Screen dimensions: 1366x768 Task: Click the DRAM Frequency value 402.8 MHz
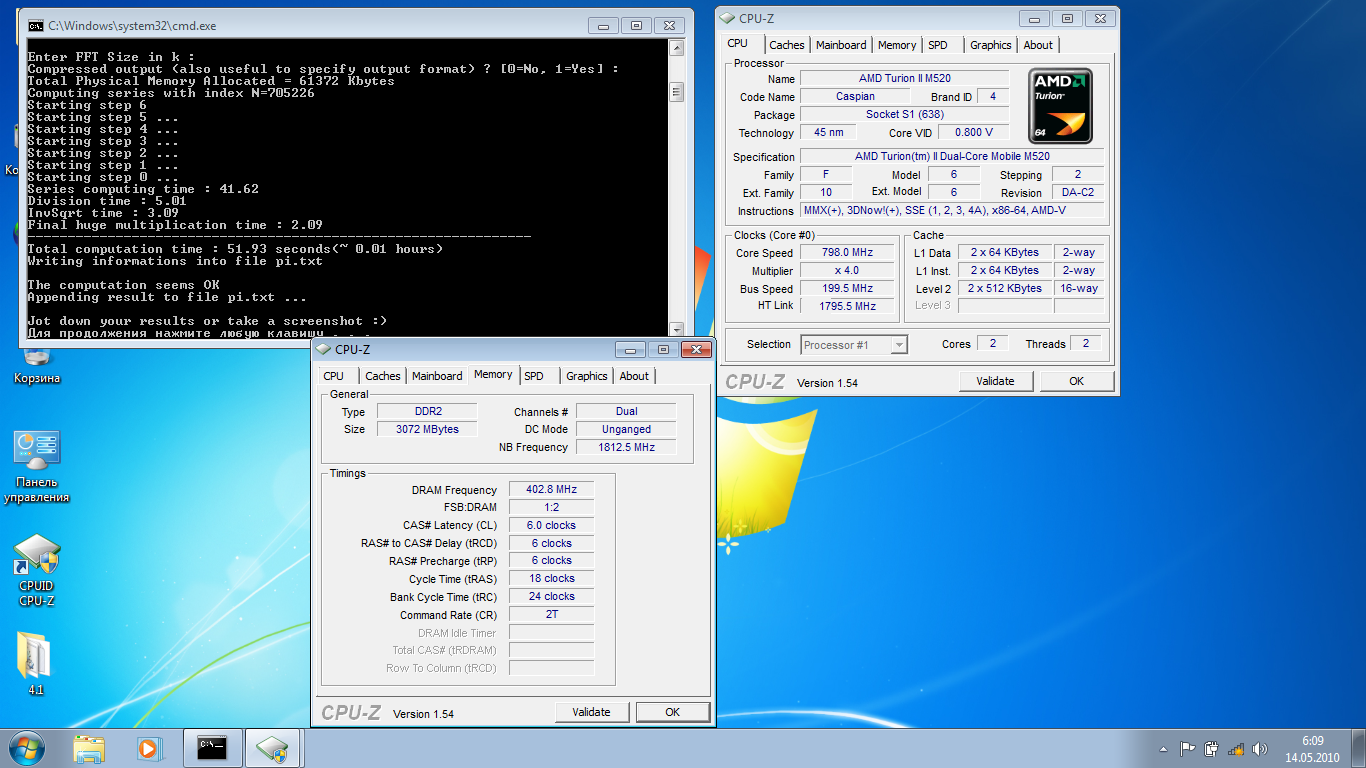tap(551, 490)
